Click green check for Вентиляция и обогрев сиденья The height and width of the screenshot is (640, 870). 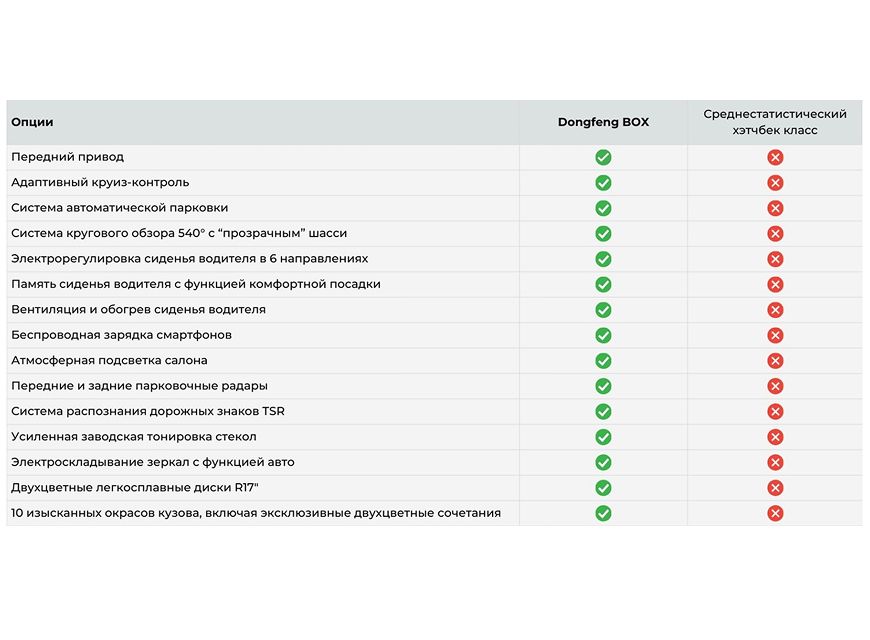coord(603,310)
